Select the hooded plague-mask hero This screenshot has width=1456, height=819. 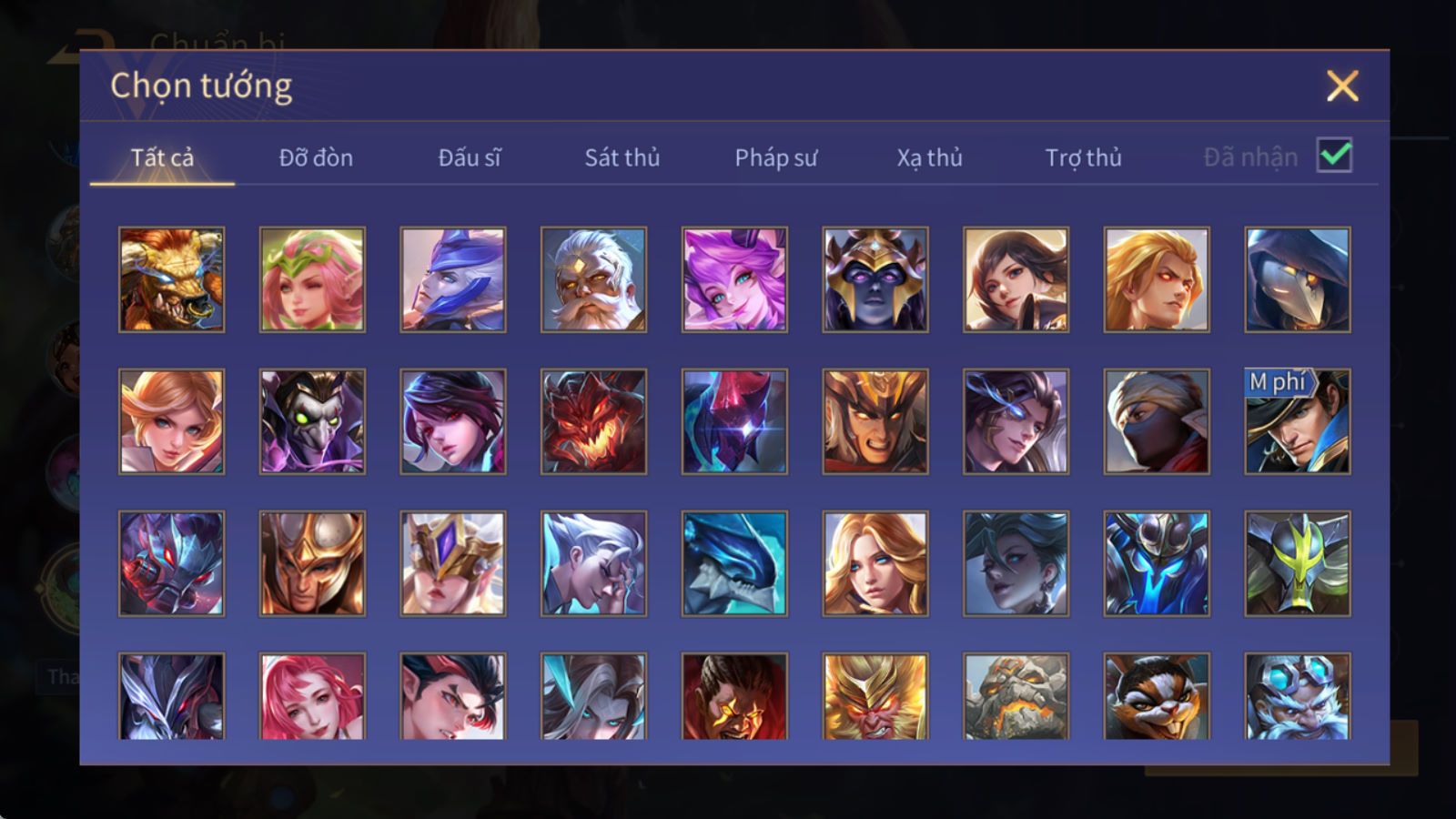point(1298,279)
